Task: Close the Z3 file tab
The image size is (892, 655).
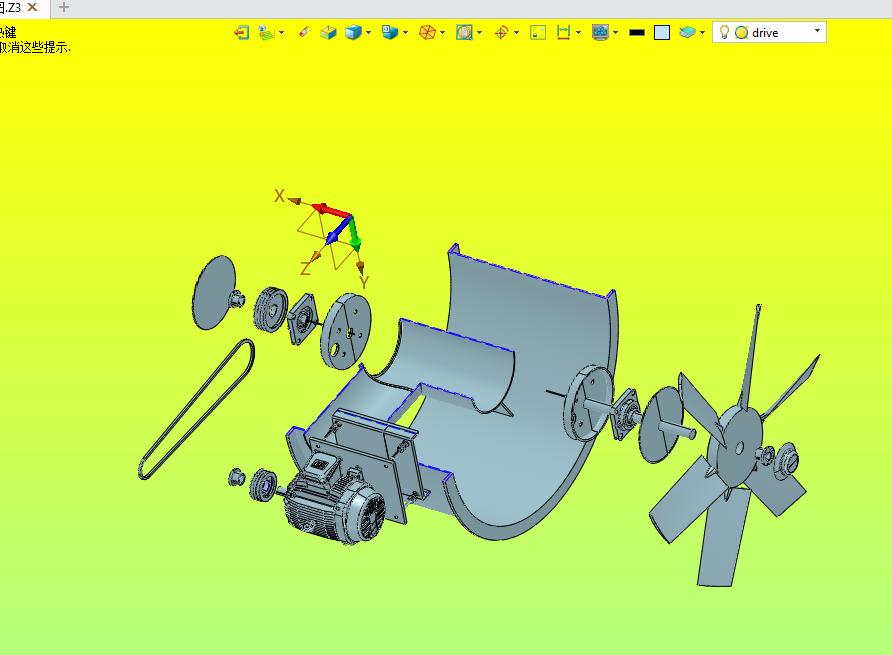Action: [x=32, y=7]
